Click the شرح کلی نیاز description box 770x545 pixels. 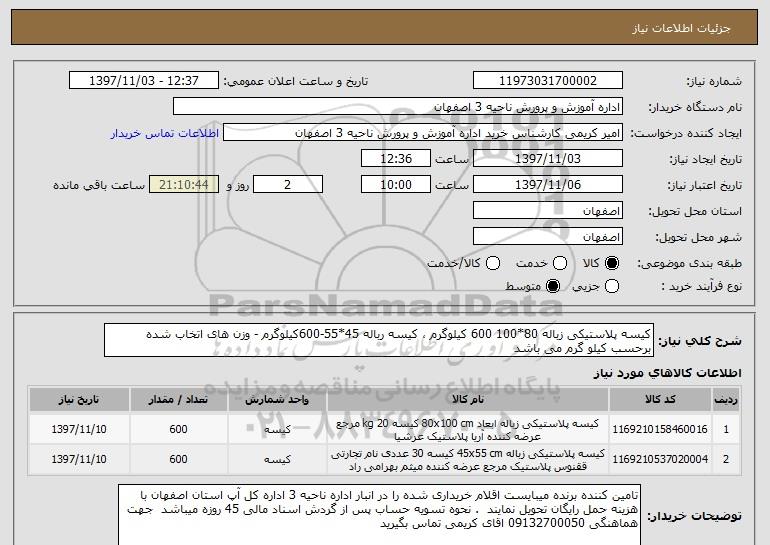click(379, 340)
